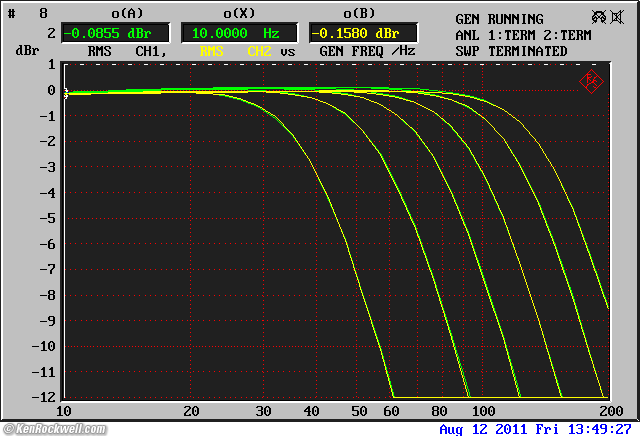Click the SWP TERMINATED status line
The height and width of the screenshot is (436, 640).
click(x=511, y=51)
